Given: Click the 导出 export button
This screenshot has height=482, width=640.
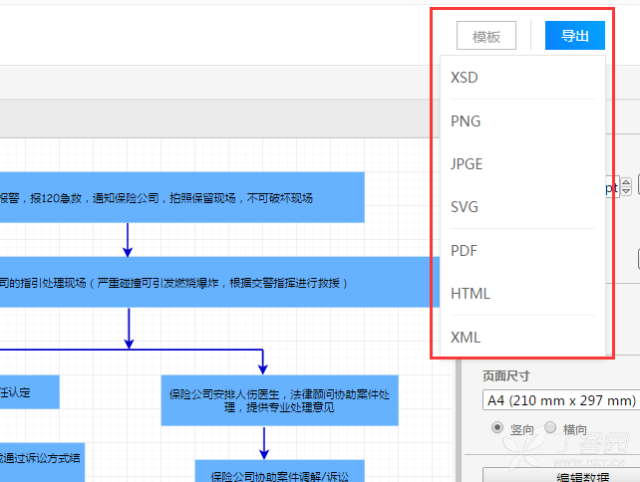Looking at the screenshot, I should tap(574, 36).
